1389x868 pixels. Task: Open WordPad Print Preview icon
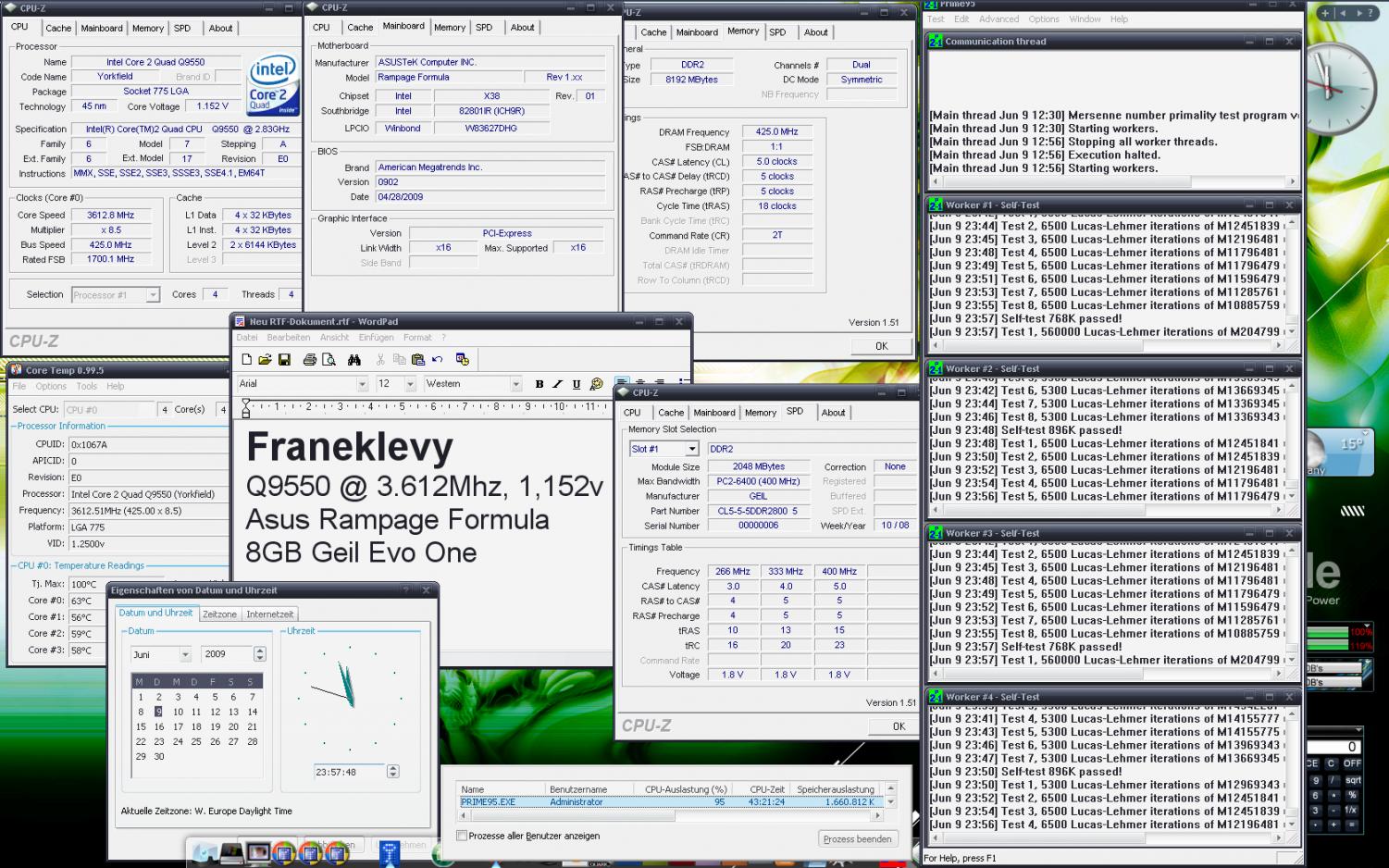pyautogui.click(x=329, y=359)
